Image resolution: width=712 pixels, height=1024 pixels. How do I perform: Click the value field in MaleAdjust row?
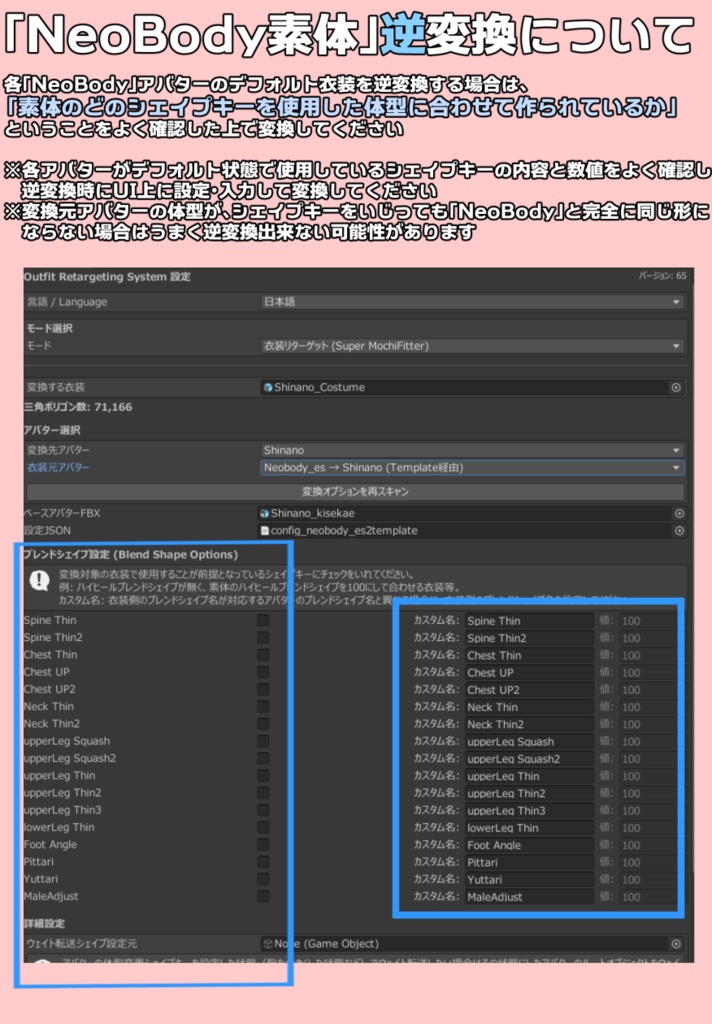tap(647, 897)
